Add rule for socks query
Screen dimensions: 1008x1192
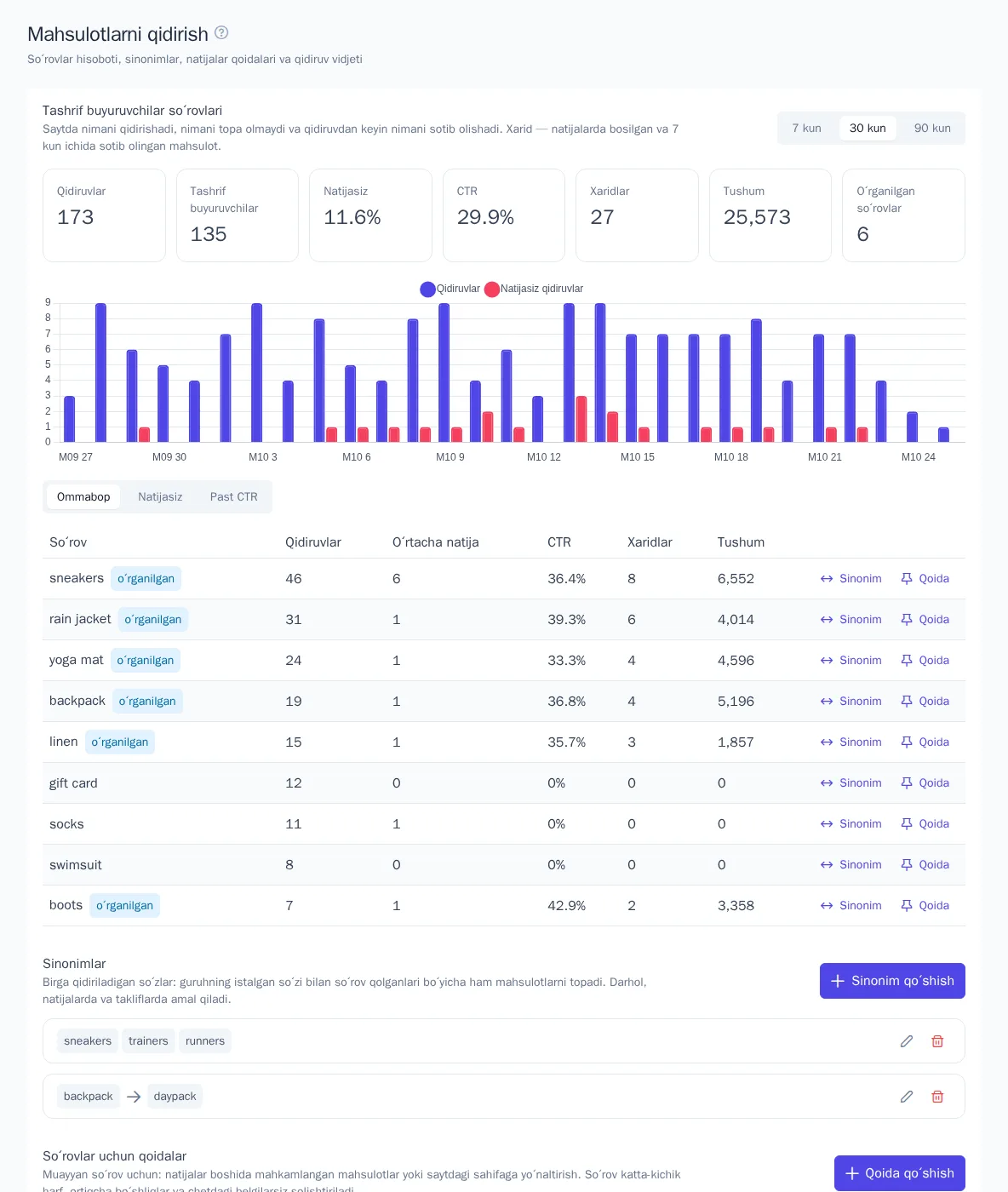(x=925, y=824)
